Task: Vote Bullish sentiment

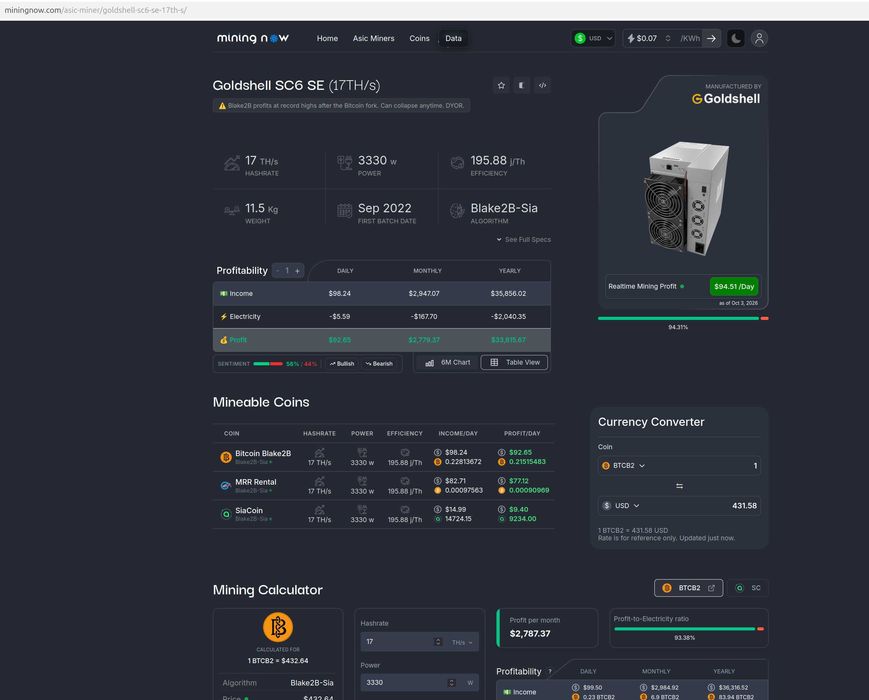Action: (342, 364)
